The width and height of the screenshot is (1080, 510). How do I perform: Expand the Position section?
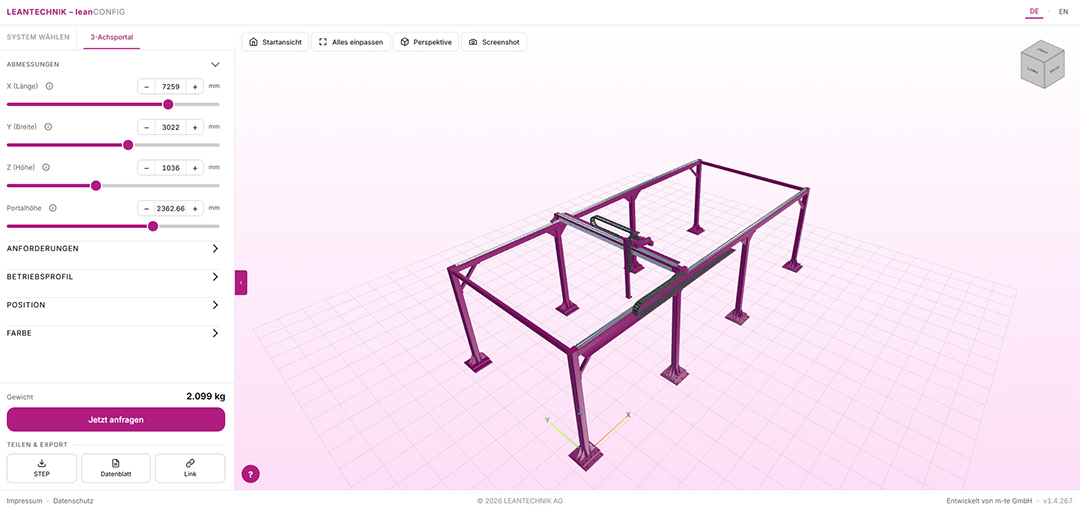tap(113, 305)
